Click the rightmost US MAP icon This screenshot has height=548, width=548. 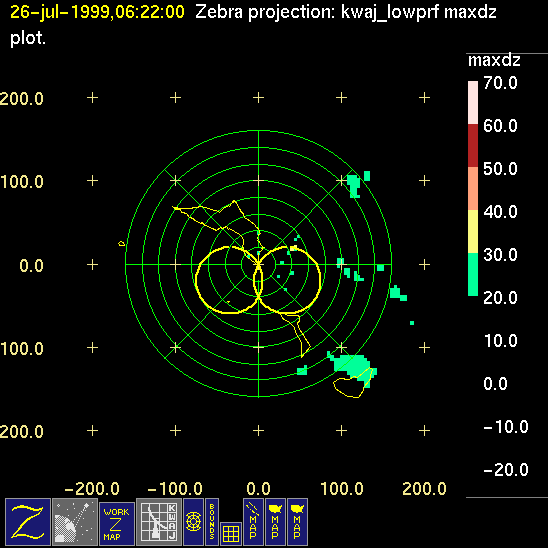click(297, 522)
